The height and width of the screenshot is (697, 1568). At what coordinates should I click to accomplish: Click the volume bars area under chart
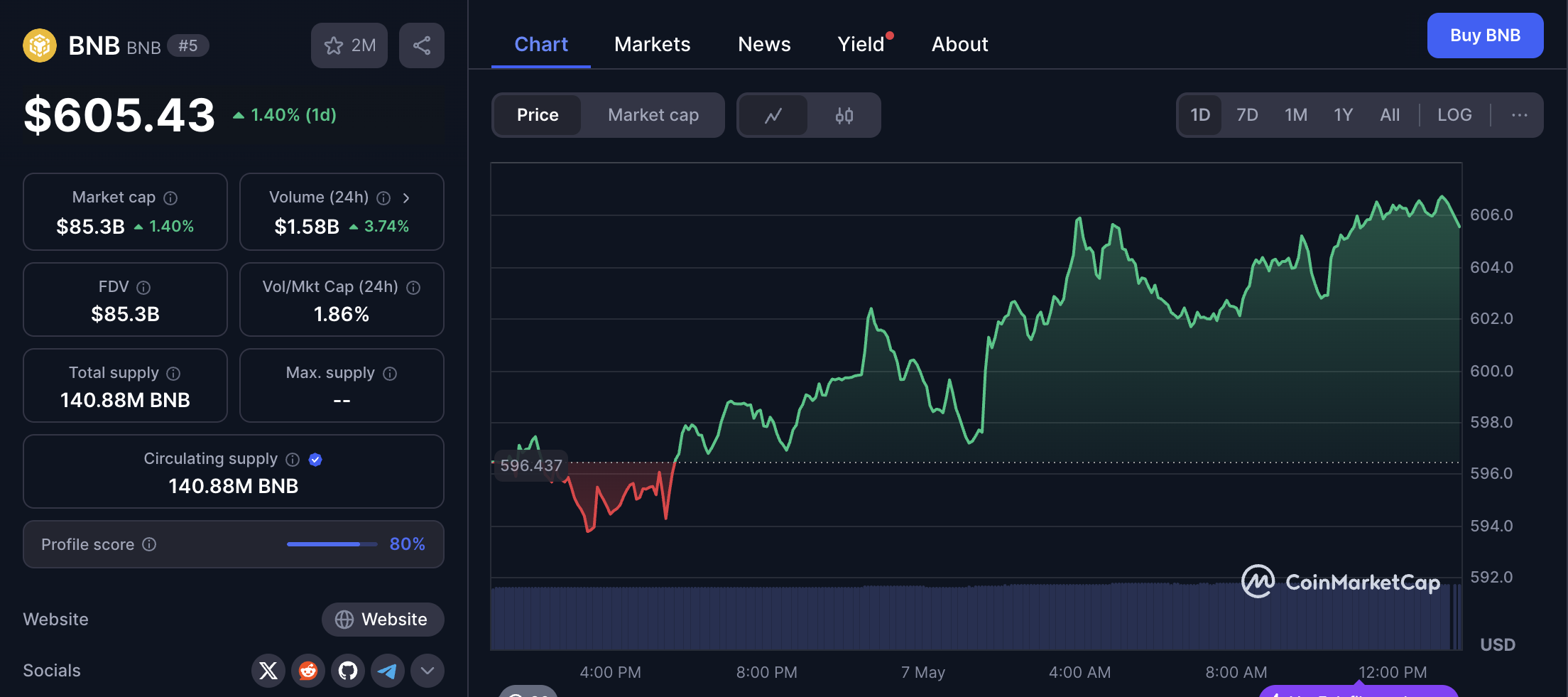[x=976, y=617]
